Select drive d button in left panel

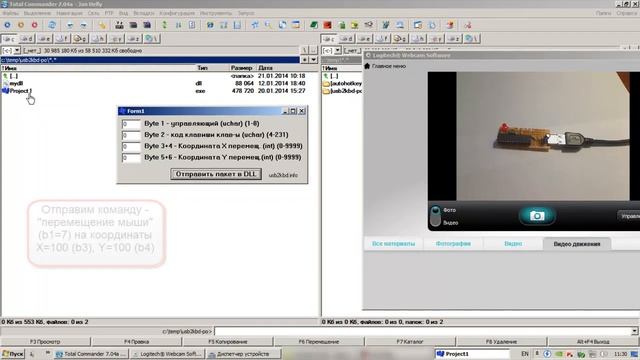[27, 39]
